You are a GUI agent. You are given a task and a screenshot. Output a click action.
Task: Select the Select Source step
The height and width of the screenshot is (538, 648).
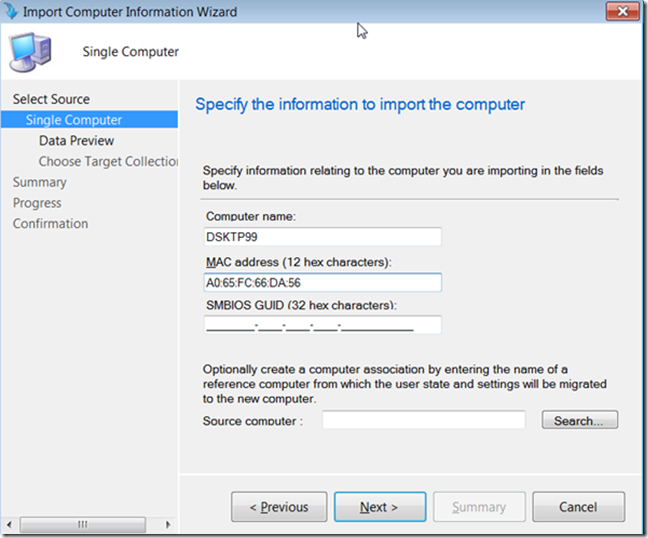click(51, 99)
